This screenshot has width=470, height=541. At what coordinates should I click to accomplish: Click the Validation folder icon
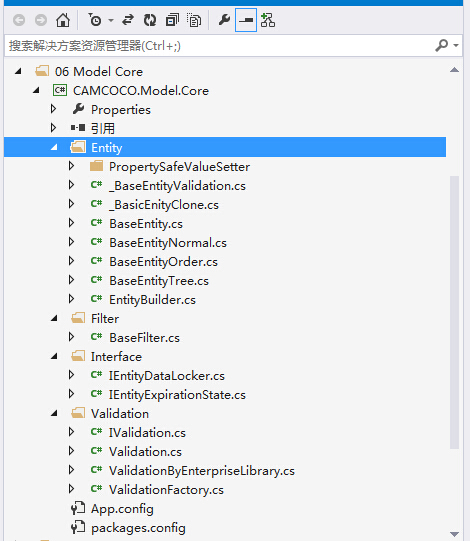click(78, 413)
